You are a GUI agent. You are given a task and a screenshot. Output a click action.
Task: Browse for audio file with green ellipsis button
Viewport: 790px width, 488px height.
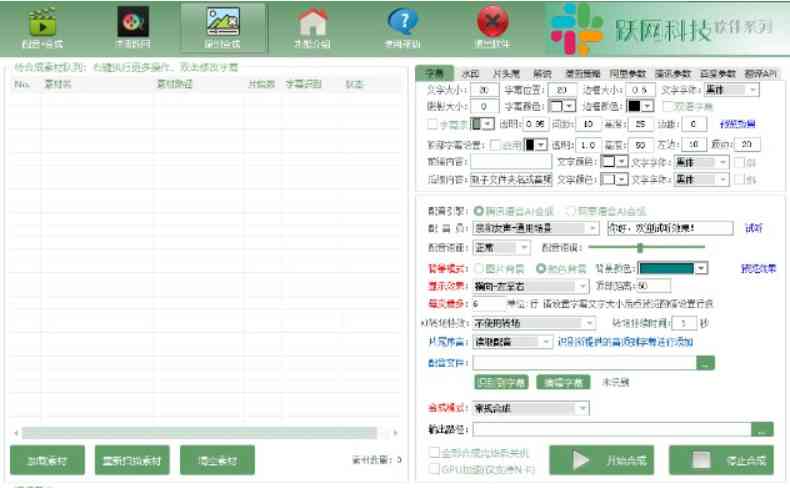coord(705,363)
